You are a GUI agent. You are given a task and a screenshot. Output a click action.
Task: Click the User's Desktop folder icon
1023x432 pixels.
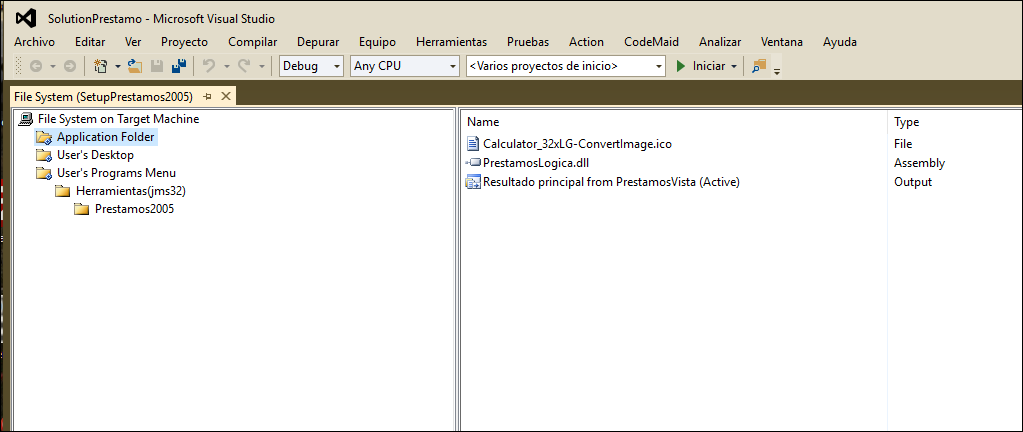point(44,155)
